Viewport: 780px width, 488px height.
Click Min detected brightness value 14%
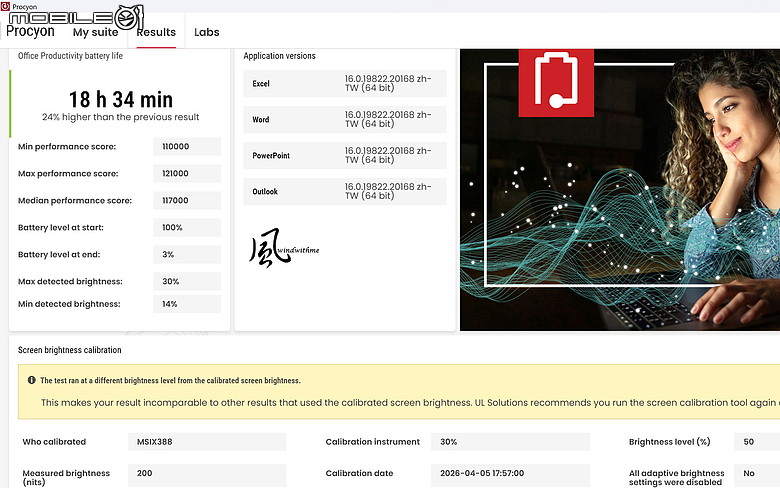187,304
